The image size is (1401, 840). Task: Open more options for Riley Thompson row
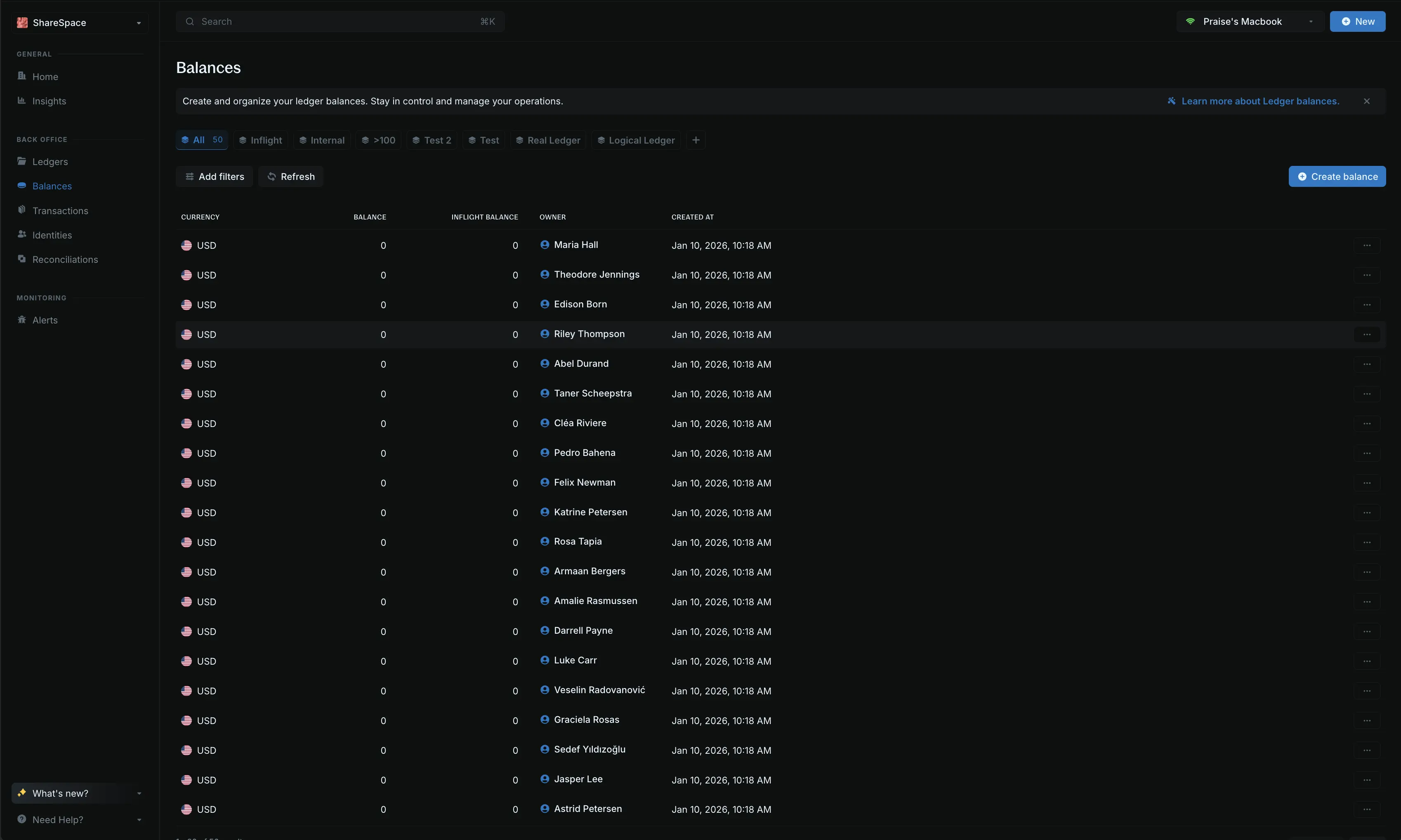tap(1366, 335)
